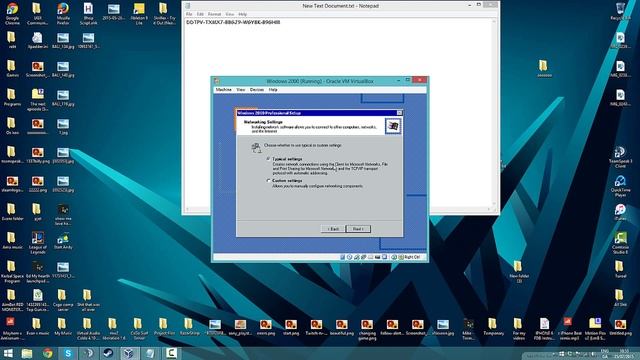Image resolution: width=640 pixels, height=360 pixels.
Task: Open the Notepad Help menu
Action: [242, 14]
